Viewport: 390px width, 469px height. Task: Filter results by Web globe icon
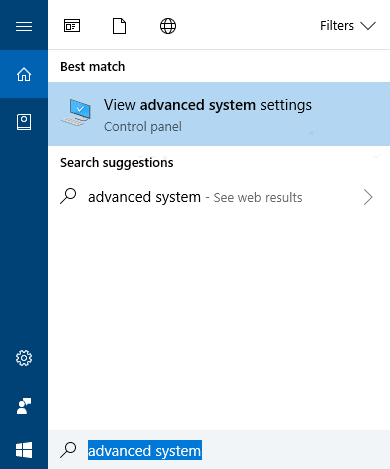tap(168, 26)
